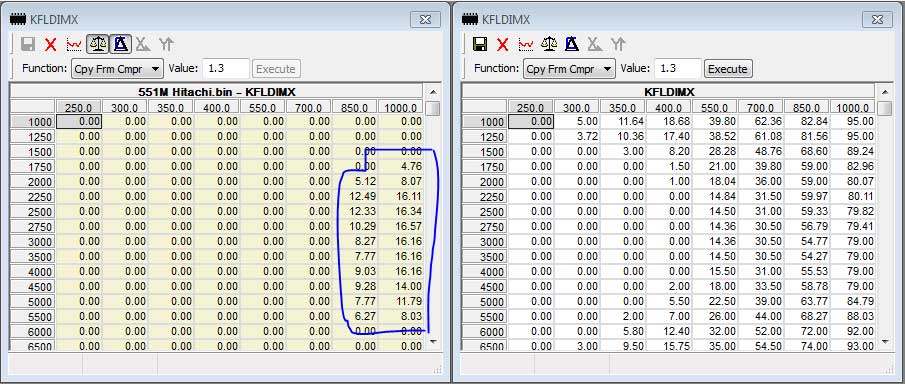
Task: Click the left table's scrollbar down arrow
Action: pos(433,342)
